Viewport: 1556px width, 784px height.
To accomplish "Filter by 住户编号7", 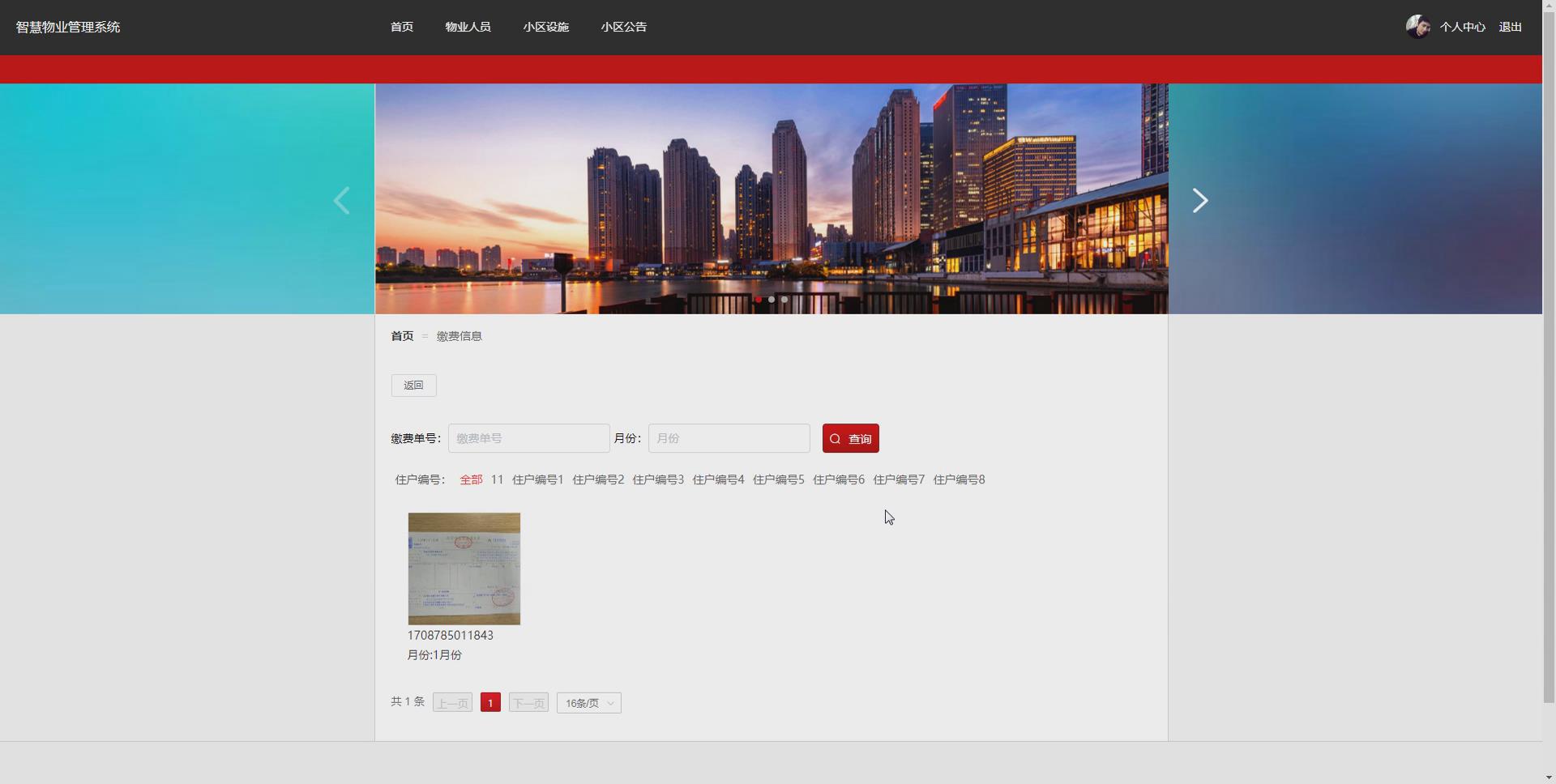I will point(899,479).
